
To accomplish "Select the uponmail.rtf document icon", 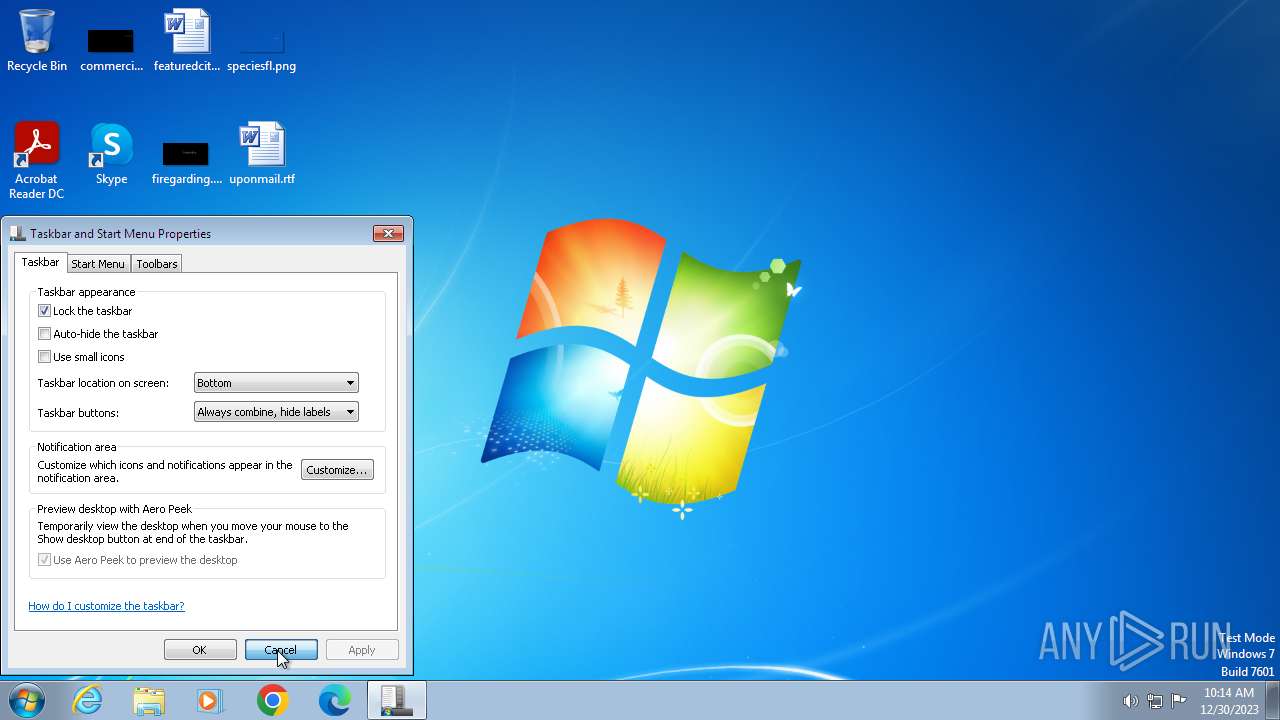I will point(262,153).
